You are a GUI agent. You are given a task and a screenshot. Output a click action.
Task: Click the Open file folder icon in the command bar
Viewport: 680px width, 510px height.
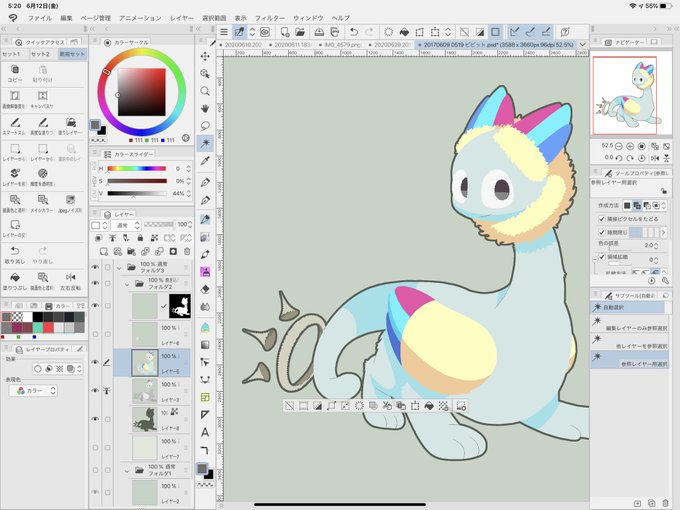300,32
